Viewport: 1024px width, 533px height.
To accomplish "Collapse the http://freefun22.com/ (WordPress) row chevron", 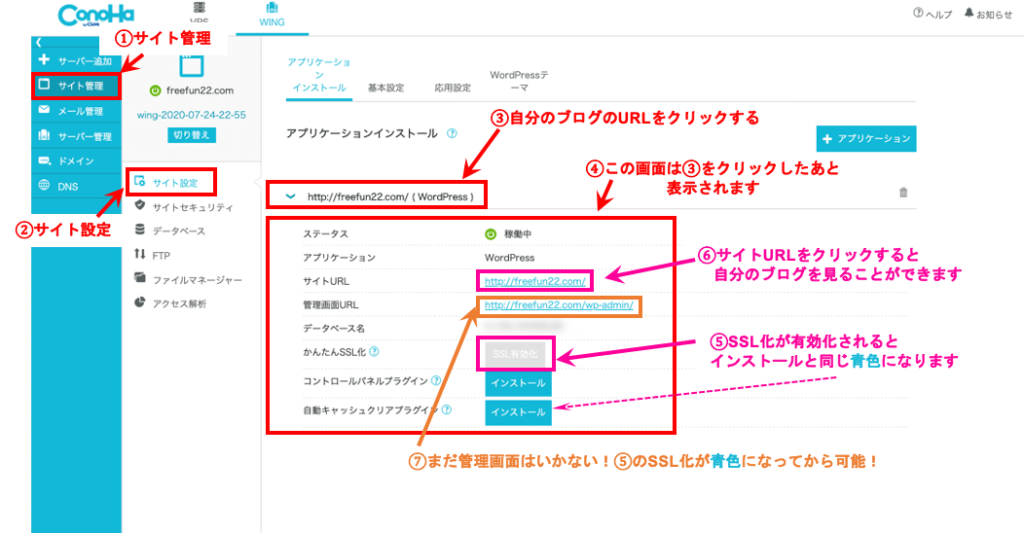I will (291, 196).
